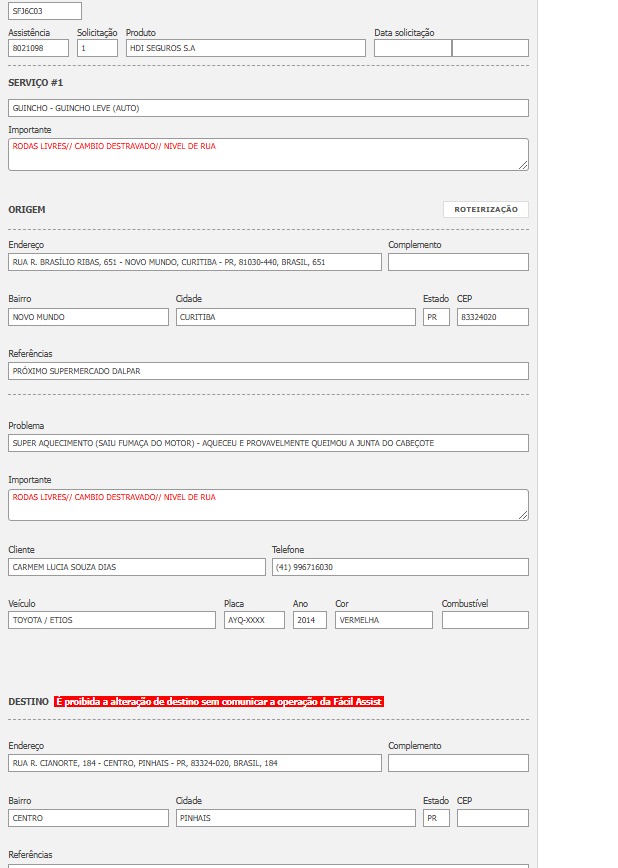Grab resize handle of first Importante textarea
Image resolution: width=618 pixels, height=868 pixels.
(523, 165)
